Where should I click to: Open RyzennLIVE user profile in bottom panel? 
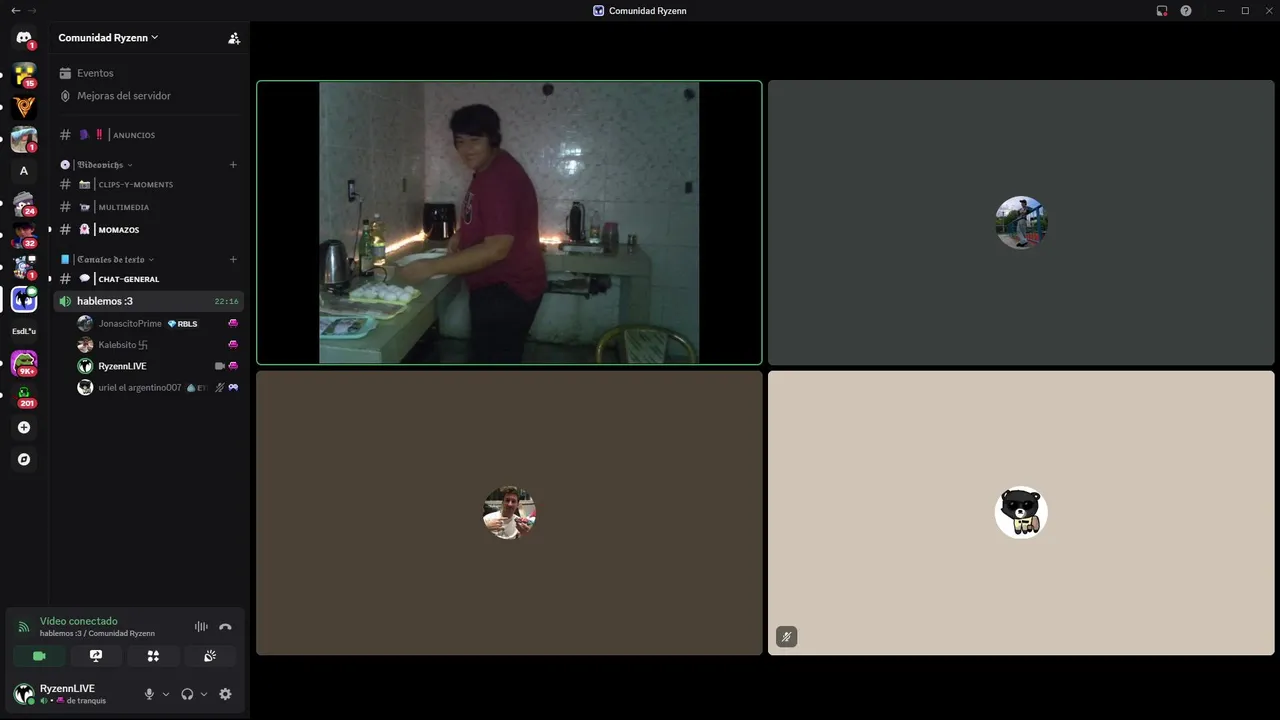74,694
